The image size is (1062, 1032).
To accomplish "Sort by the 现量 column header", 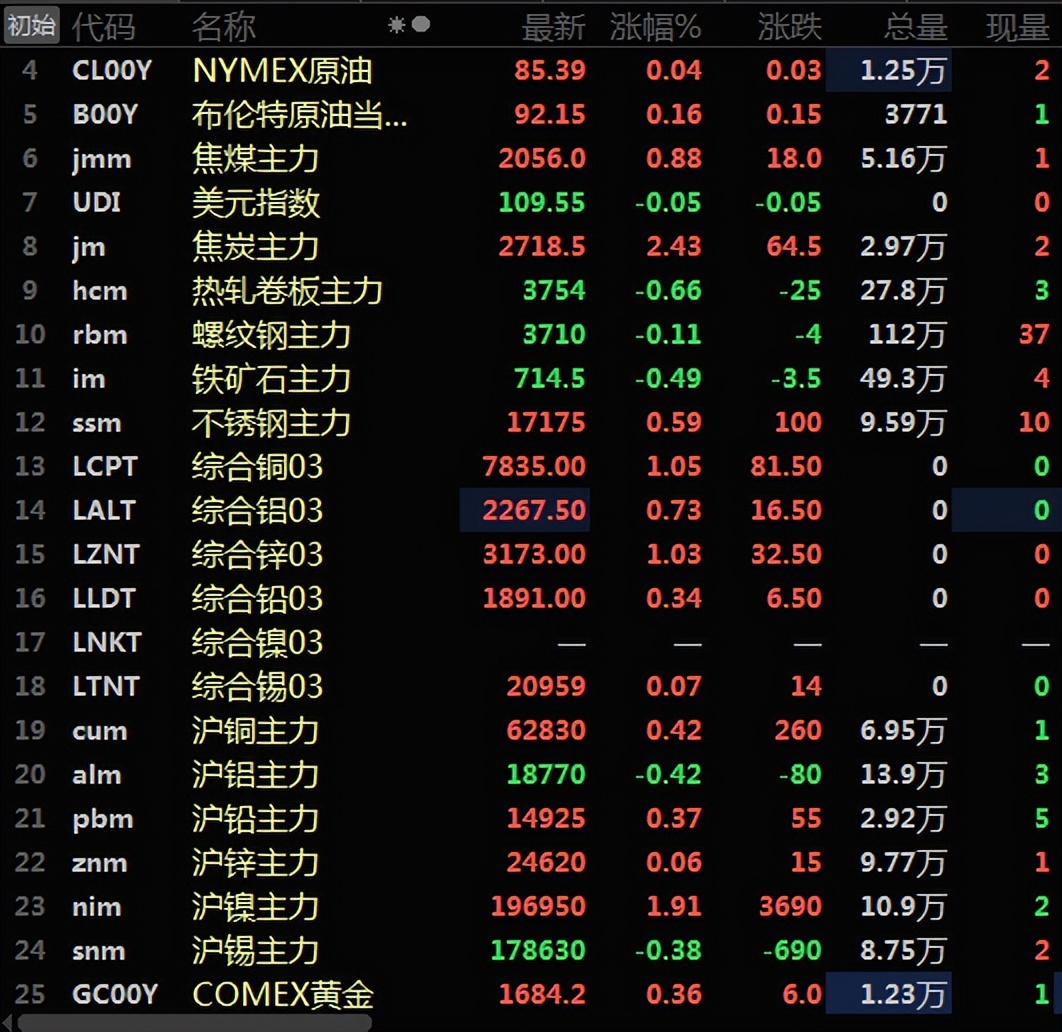I will pyautogui.click(x=1017, y=27).
